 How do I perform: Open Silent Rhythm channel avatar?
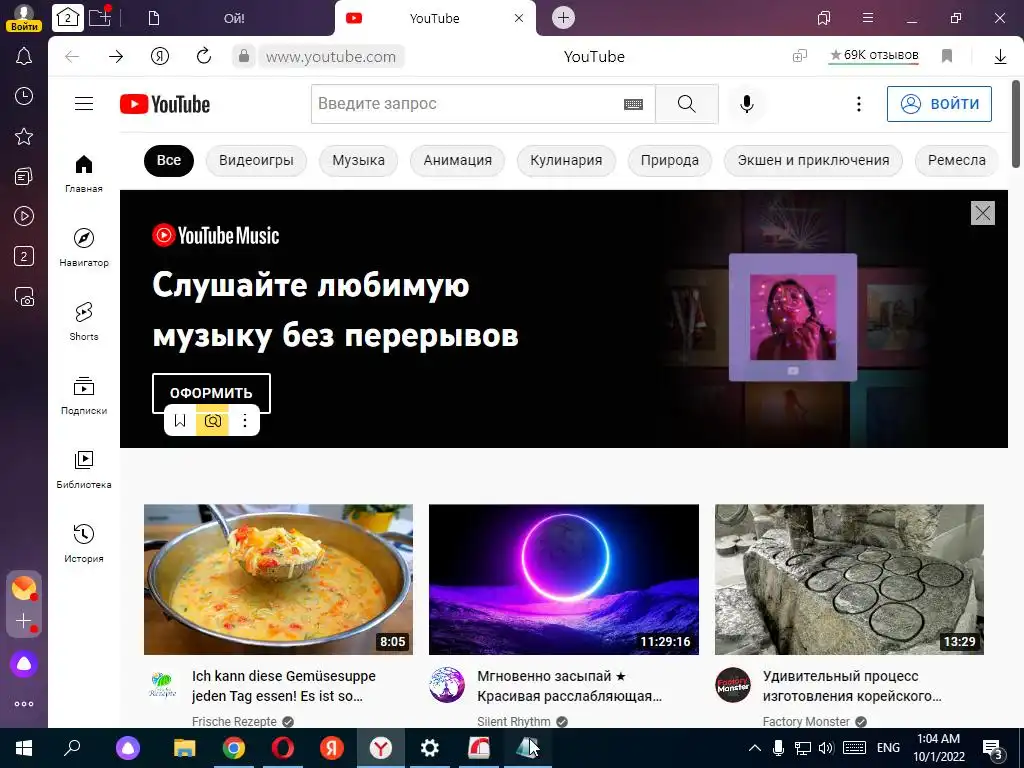[x=447, y=685]
